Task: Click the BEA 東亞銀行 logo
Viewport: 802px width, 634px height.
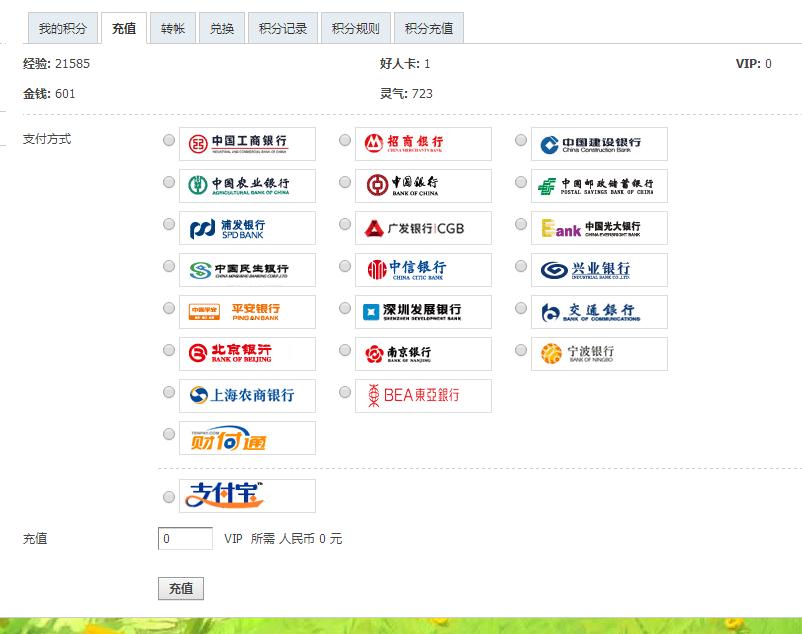Action: (x=423, y=395)
